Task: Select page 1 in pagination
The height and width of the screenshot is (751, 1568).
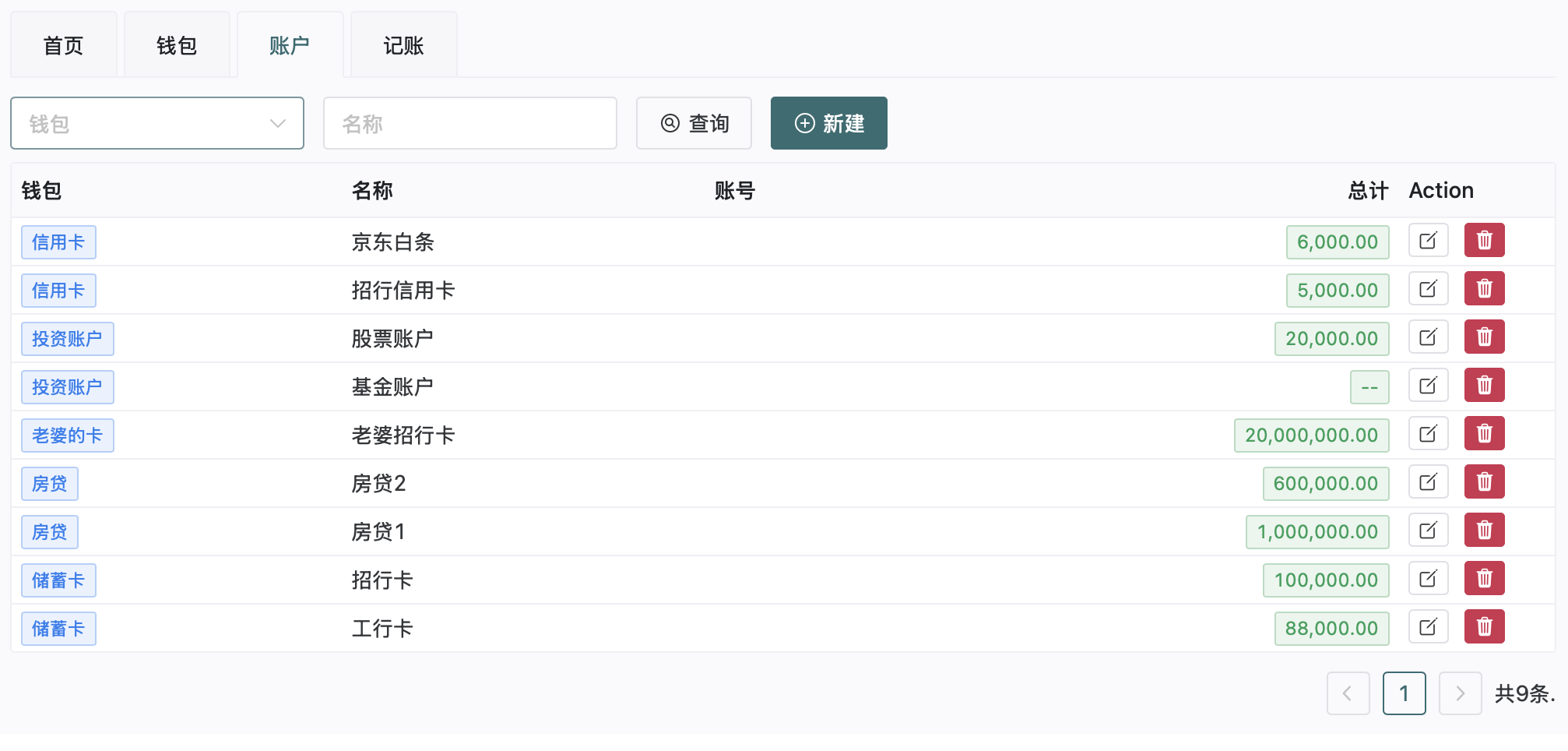Action: click(1404, 693)
